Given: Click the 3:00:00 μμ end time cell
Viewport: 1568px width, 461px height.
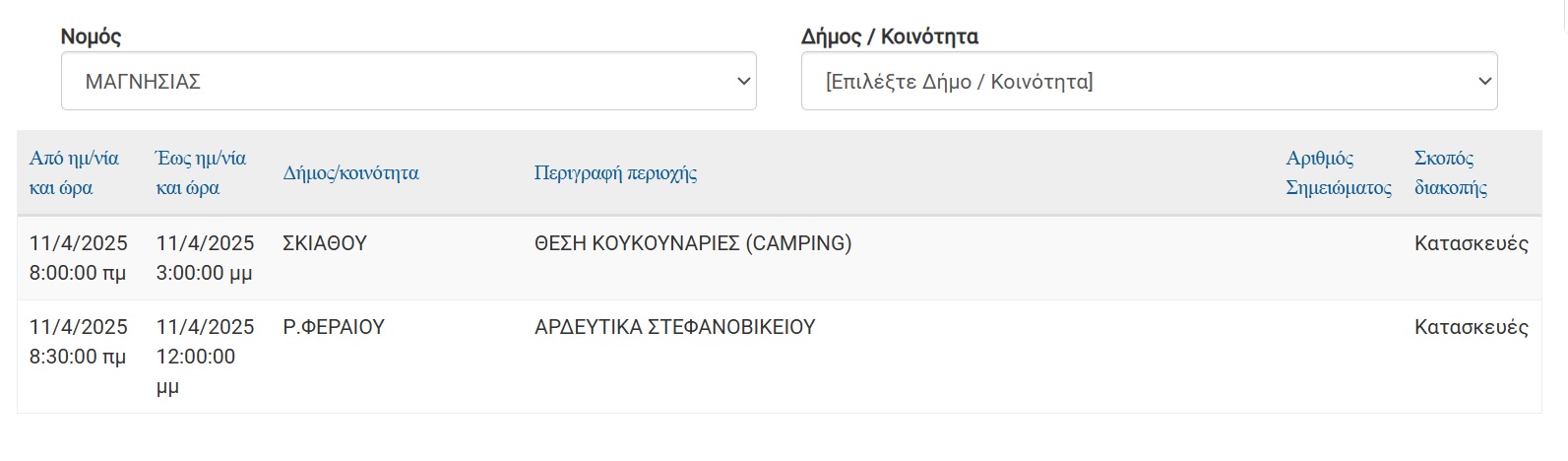Looking at the screenshot, I should pos(204,273).
